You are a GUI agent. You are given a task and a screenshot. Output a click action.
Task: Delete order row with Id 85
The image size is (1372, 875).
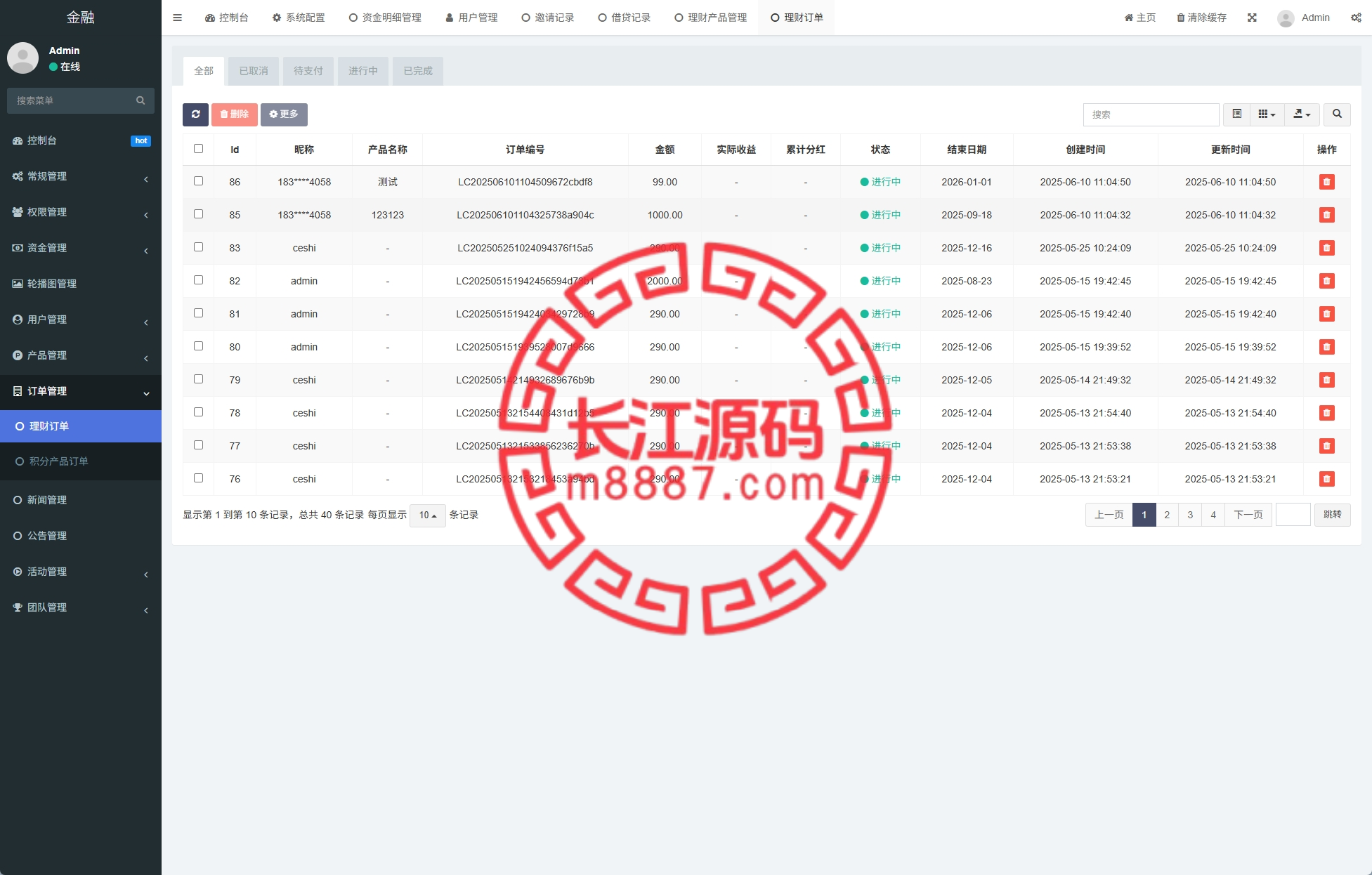(1326, 215)
